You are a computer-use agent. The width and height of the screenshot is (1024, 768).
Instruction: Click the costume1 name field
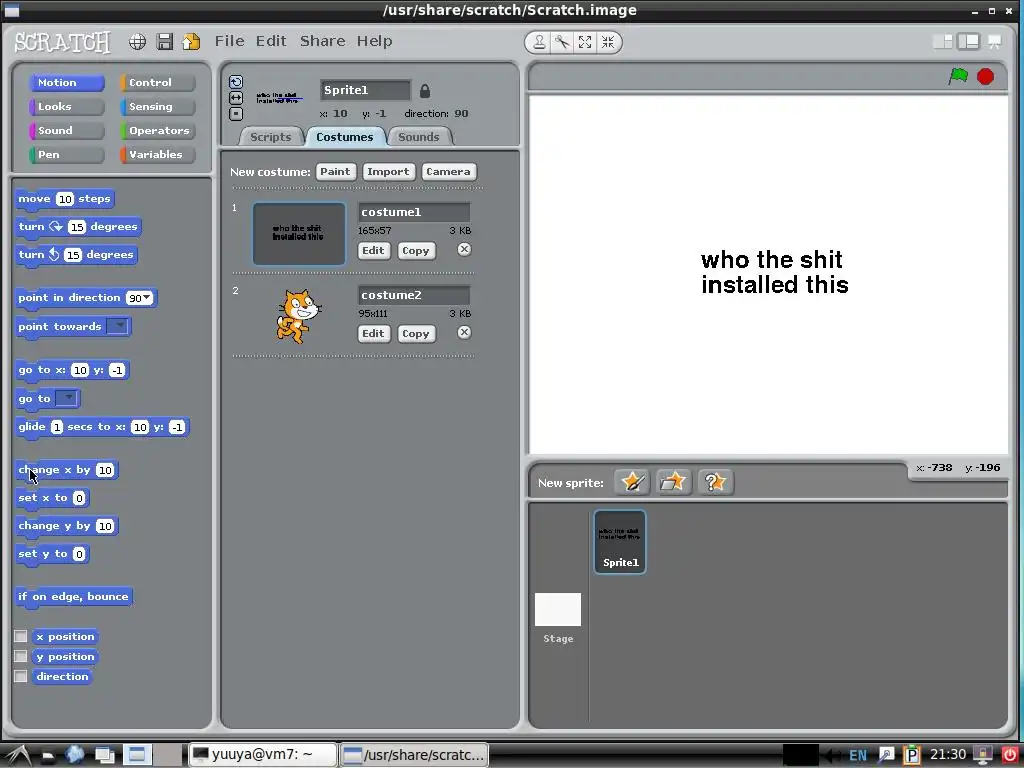414,212
